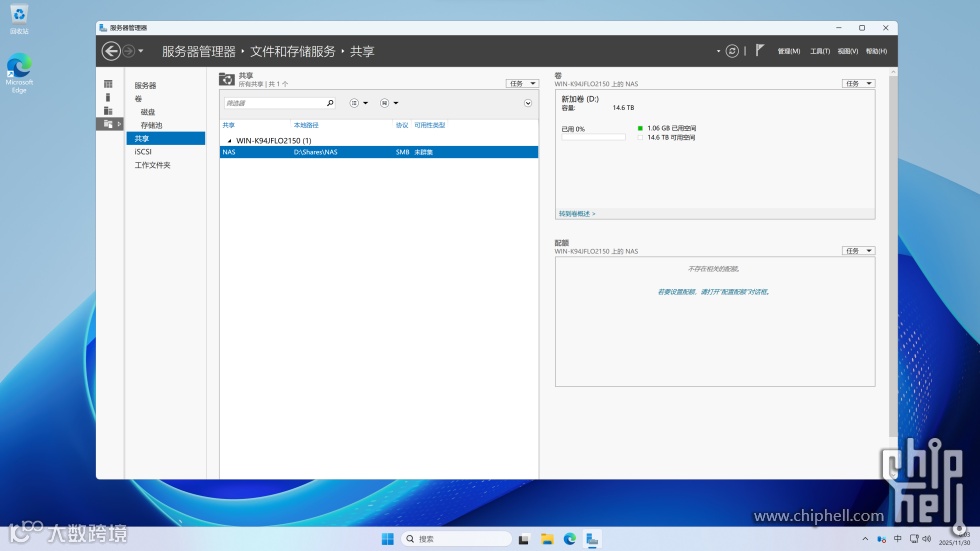980x551 pixels.
Task: Open the Windows Start menu
Action: [x=388, y=539]
